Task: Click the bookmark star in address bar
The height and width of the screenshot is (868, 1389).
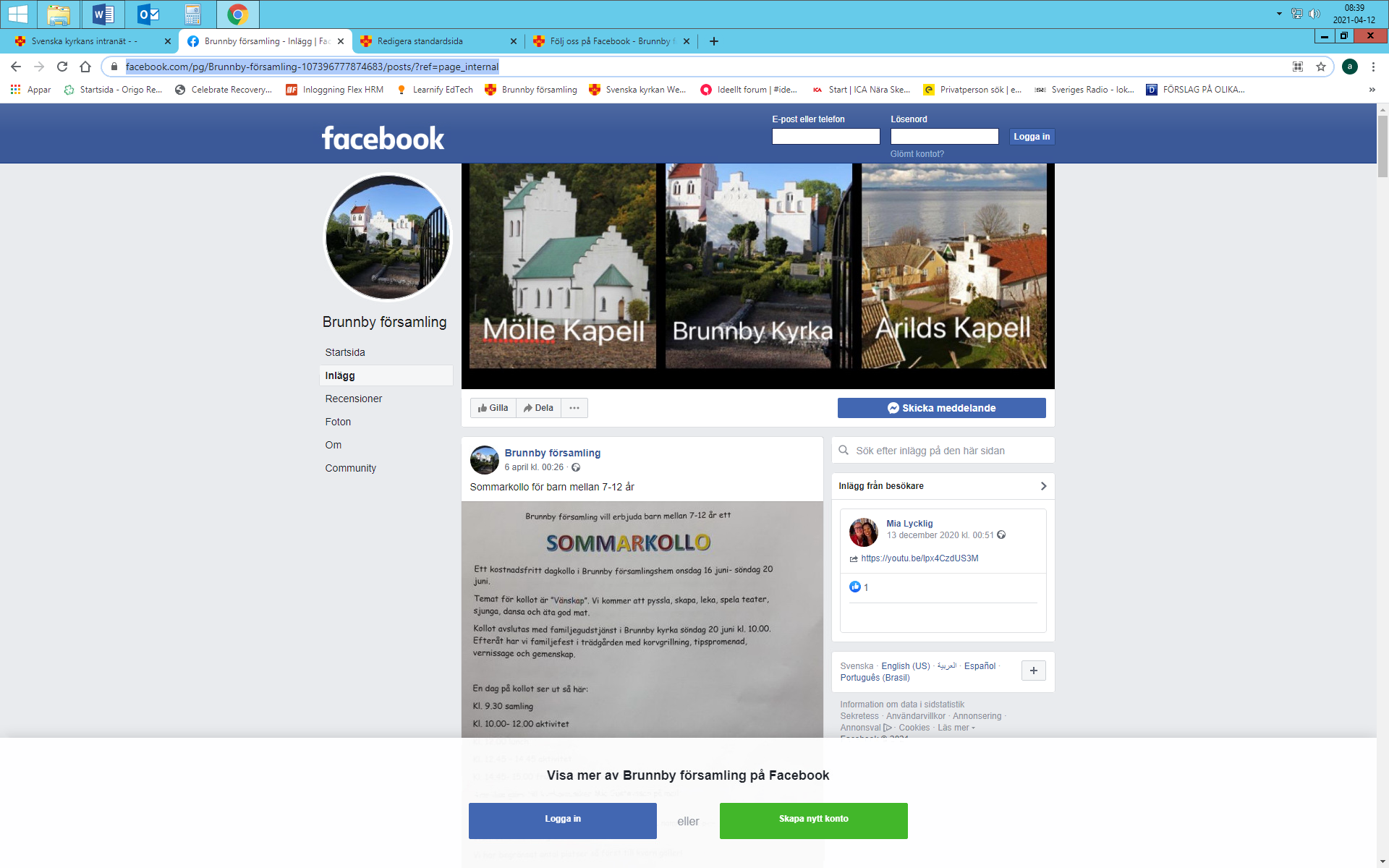Action: coord(1321,67)
